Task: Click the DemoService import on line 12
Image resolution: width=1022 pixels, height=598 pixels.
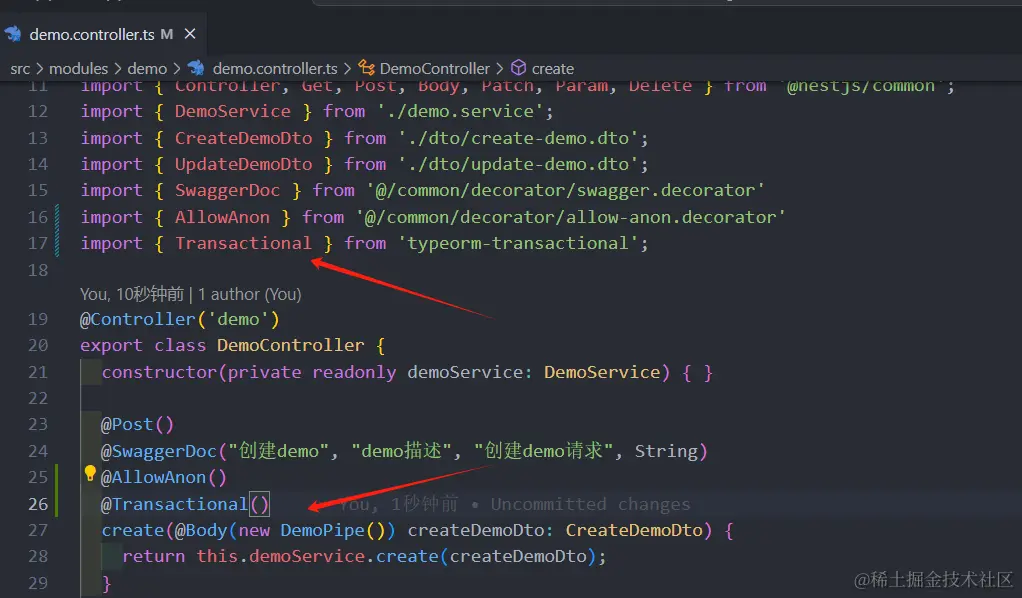Action: 233,112
